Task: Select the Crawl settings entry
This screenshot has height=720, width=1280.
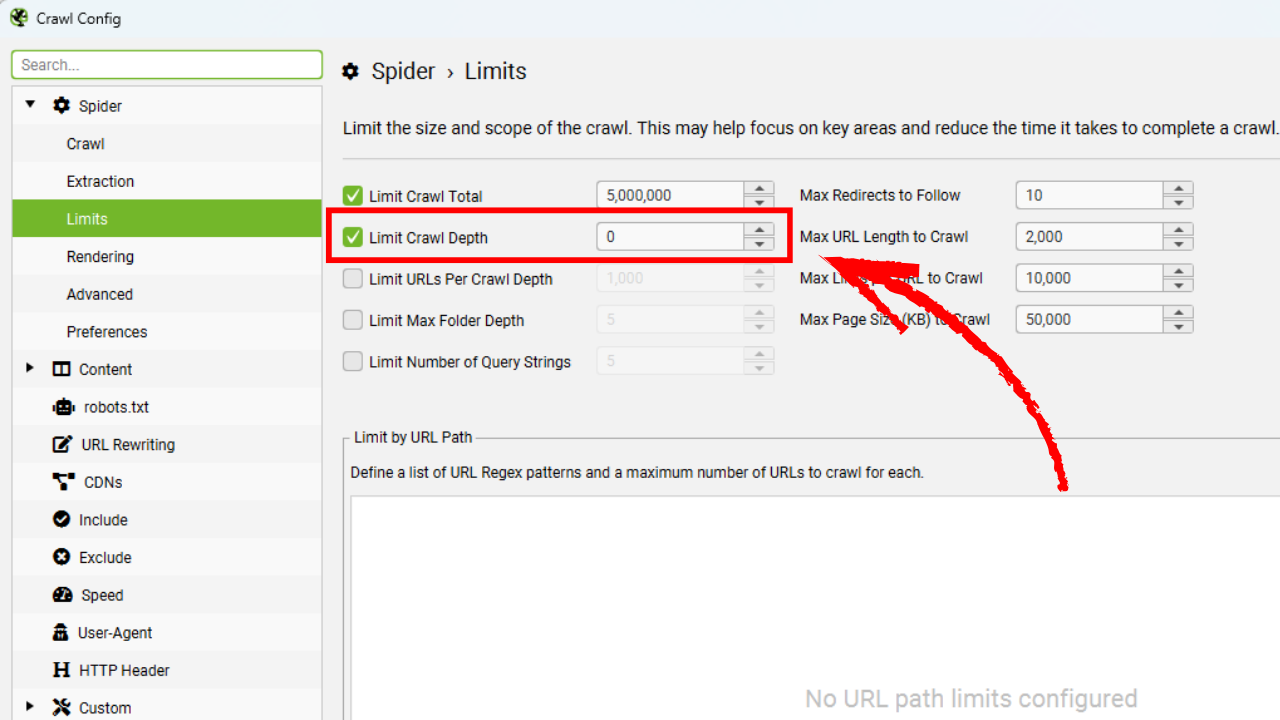Action: [x=85, y=143]
